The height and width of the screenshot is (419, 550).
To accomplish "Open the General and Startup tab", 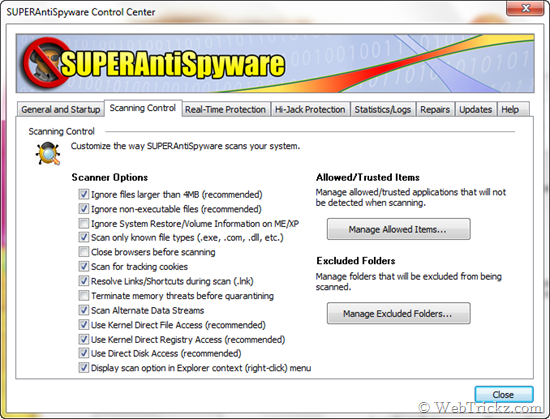I will pos(61,109).
